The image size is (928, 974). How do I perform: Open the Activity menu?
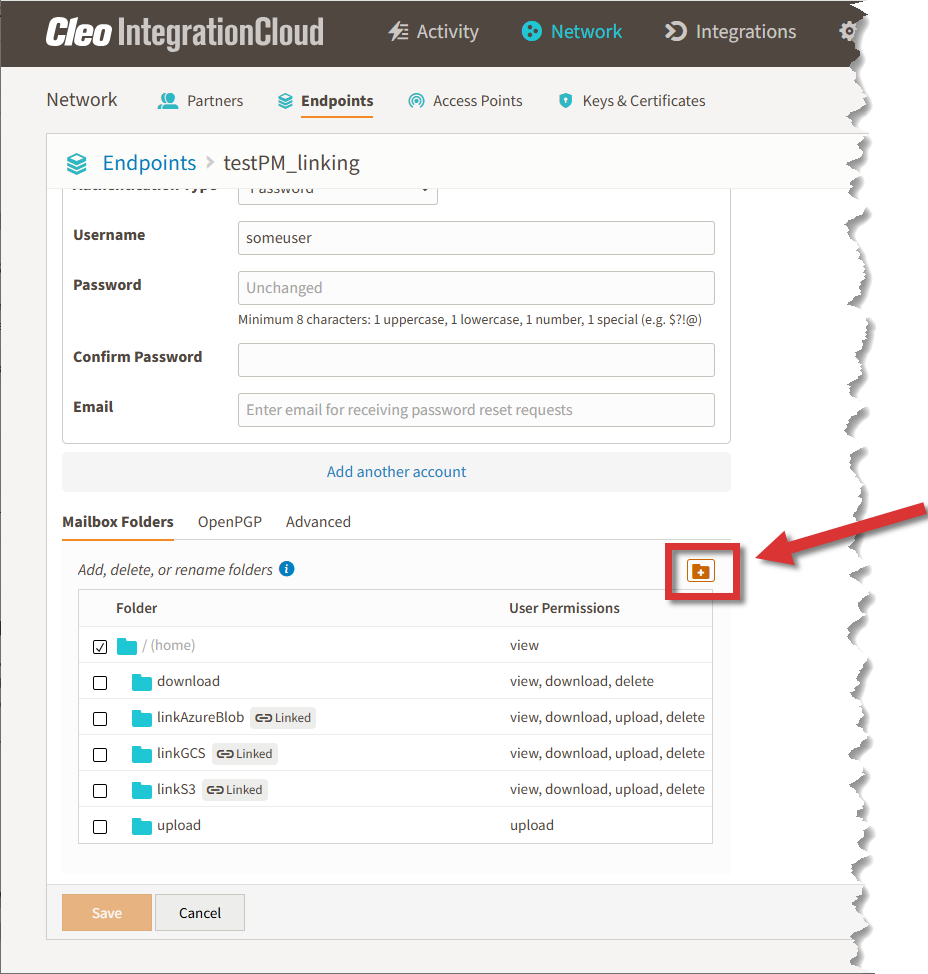tap(434, 32)
